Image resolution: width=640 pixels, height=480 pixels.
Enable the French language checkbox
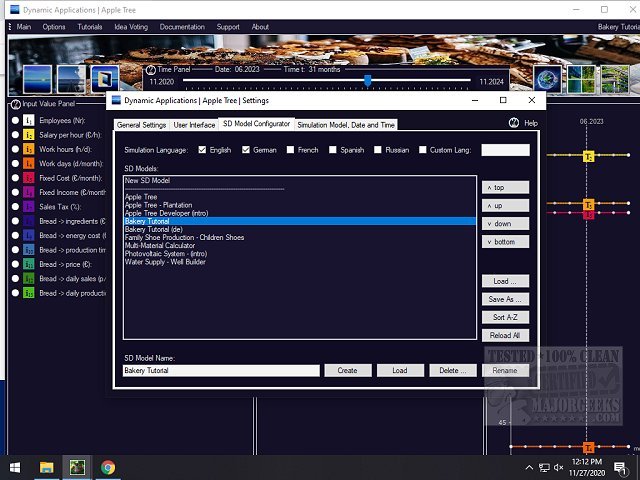pos(290,150)
